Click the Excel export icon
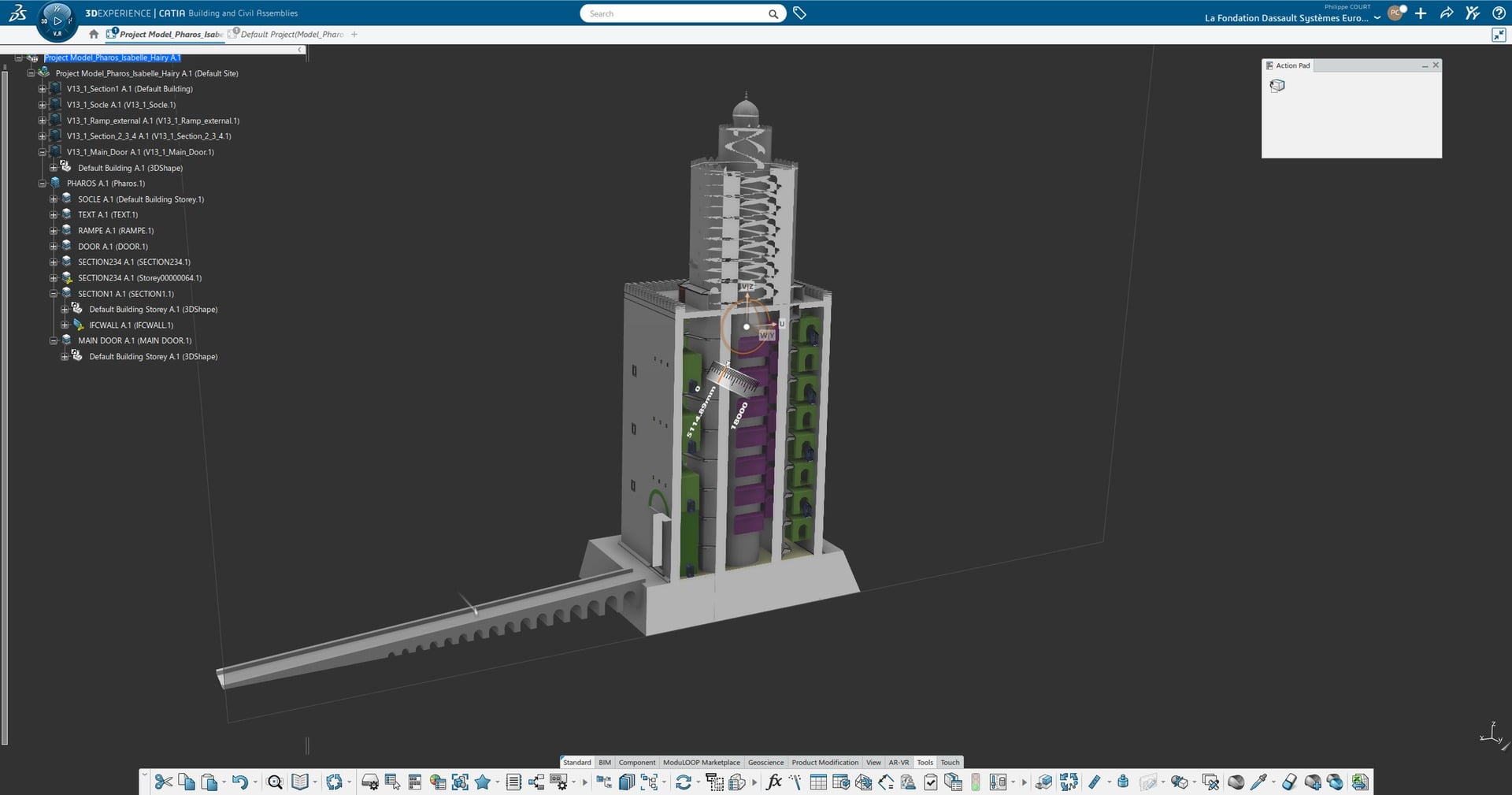The height and width of the screenshot is (795, 1512). [x=1360, y=782]
